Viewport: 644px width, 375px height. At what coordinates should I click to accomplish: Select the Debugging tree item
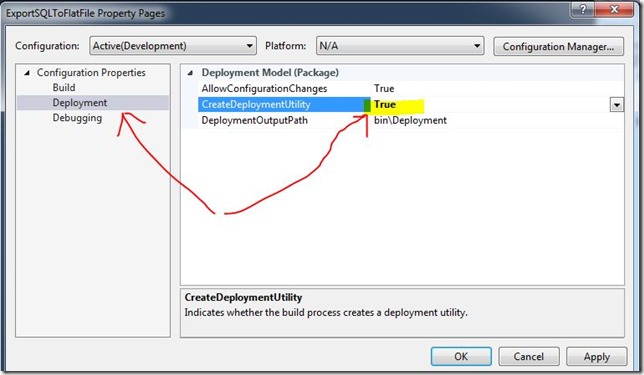(77, 118)
